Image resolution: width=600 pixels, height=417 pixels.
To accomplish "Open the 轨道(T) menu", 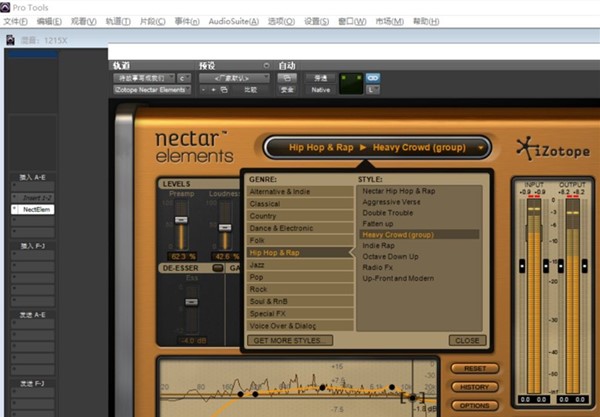I will coord(118,21).
